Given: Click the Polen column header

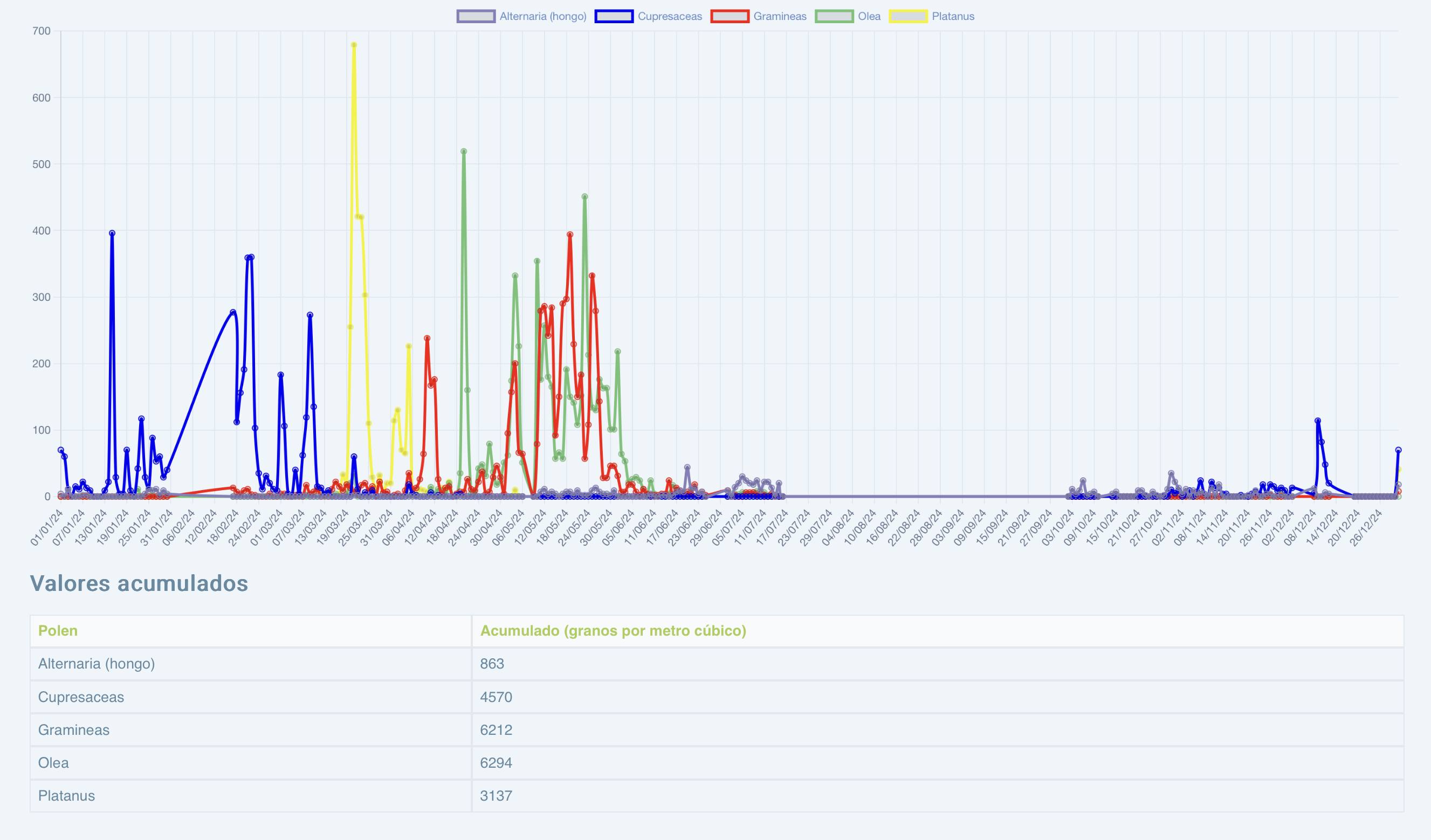Looking at the screenshot, I should pos(58,631).
